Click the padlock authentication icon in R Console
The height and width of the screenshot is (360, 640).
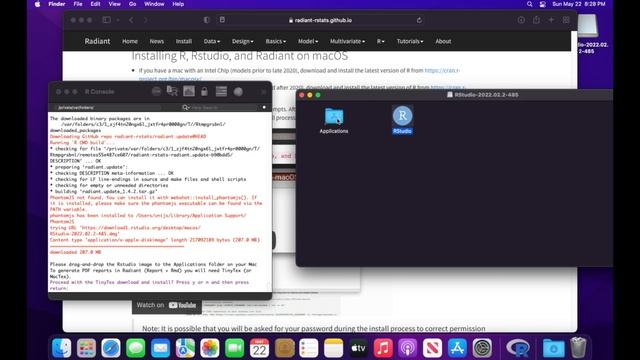point(204,91)
